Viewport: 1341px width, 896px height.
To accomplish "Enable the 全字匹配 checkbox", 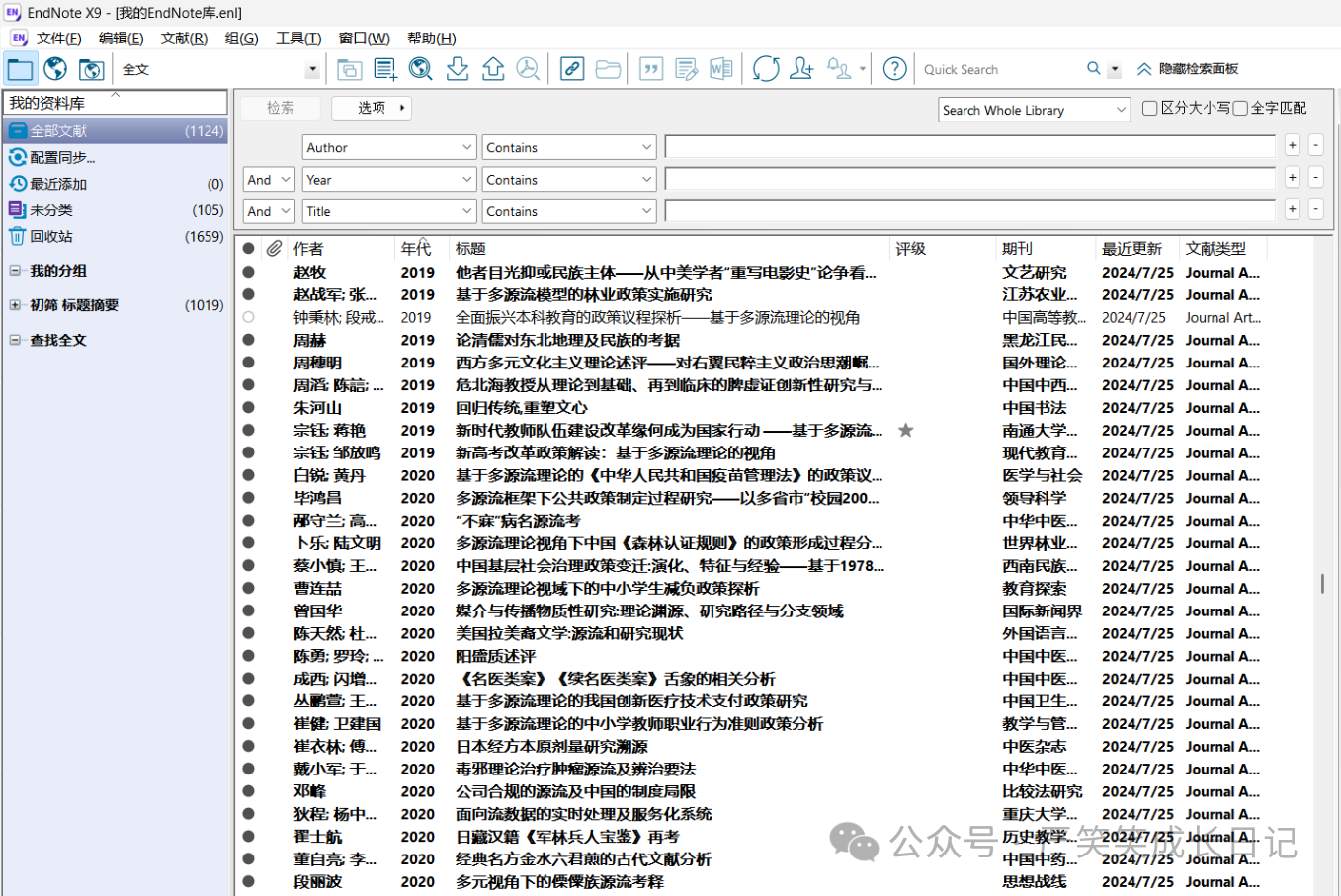I will click(x=1240, y=109).
